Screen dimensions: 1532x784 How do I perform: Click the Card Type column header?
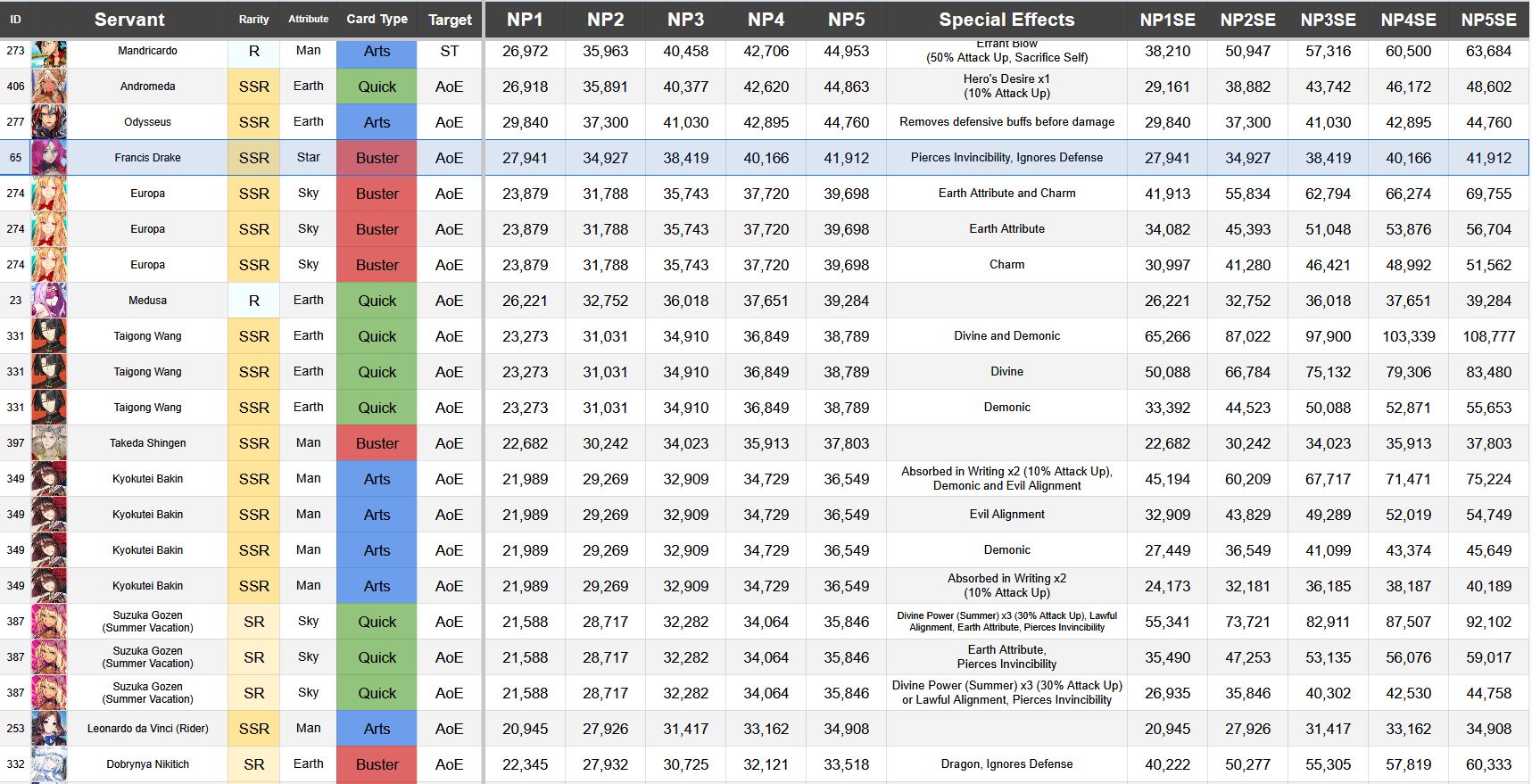pyautogui.click(x=377, y=19)
